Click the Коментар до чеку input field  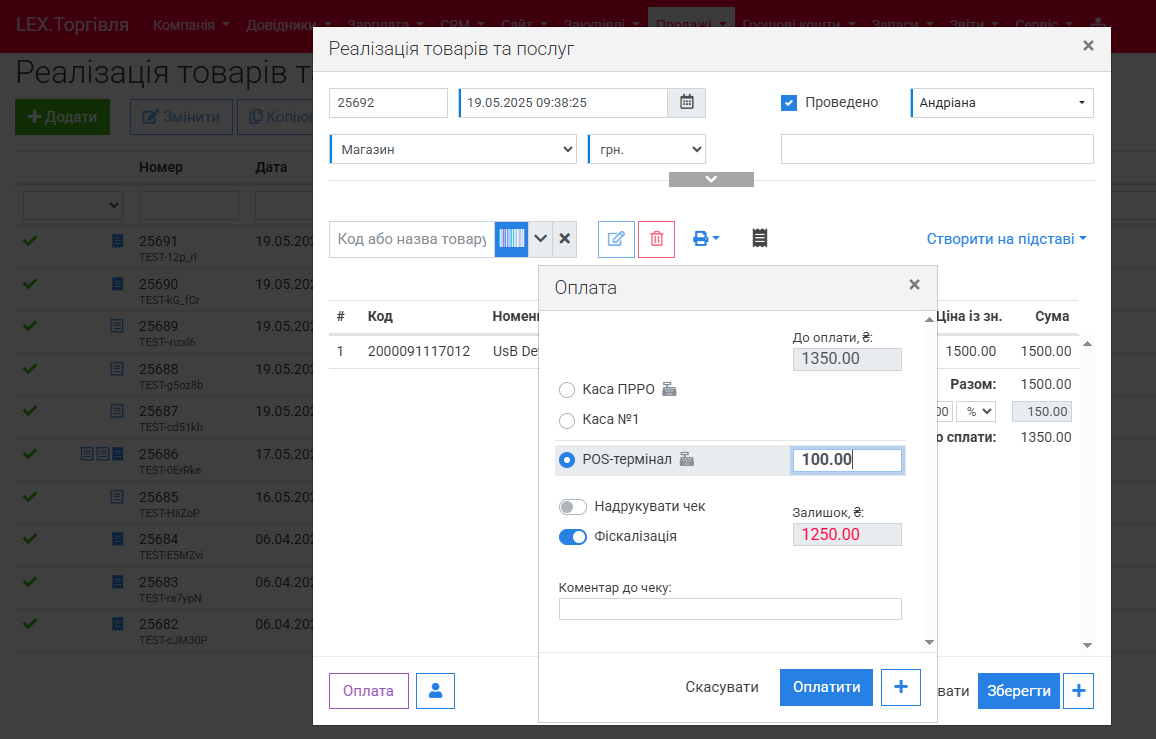tap(730, 609)
